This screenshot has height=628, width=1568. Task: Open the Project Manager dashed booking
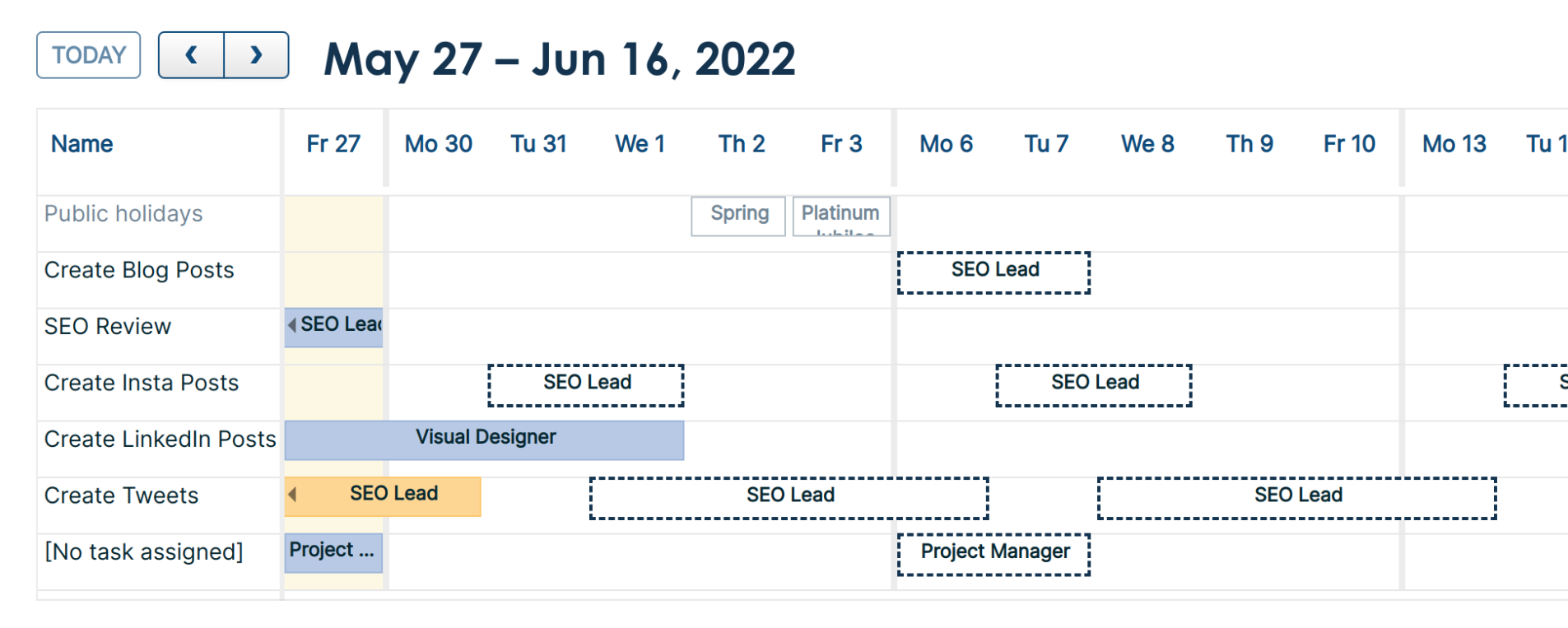point(993,553)
